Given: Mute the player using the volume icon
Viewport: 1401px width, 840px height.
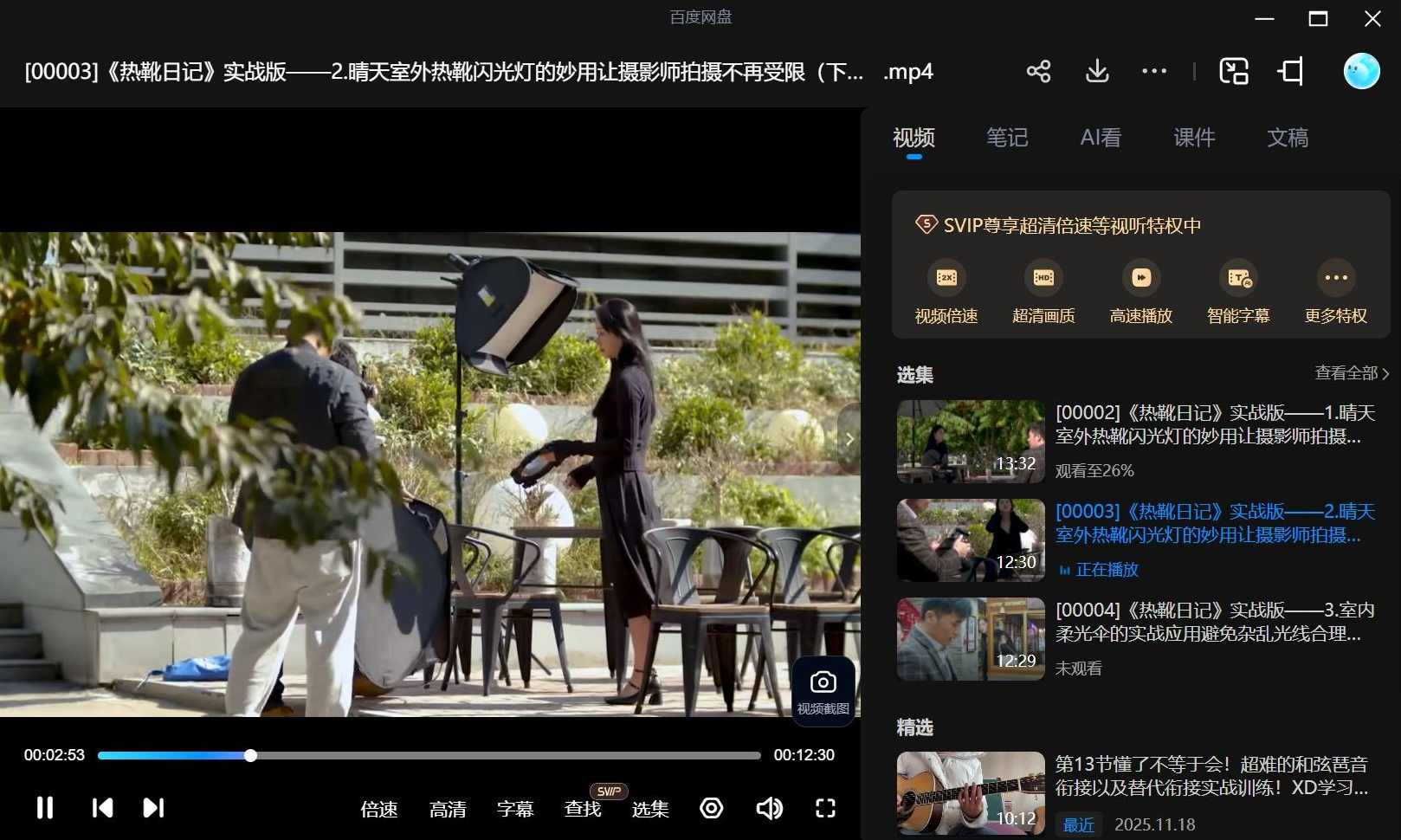Looking at the screenshot, I should tap(769, 808).
